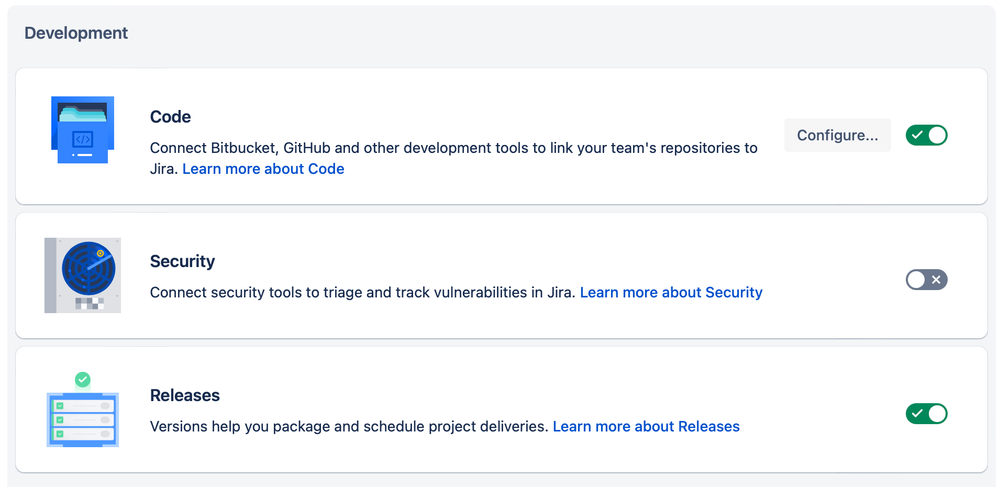Click the green check badge above Releases icon
Image resolution: width=999 pixels, height=487 pixels.
click(x=83, y=380)
